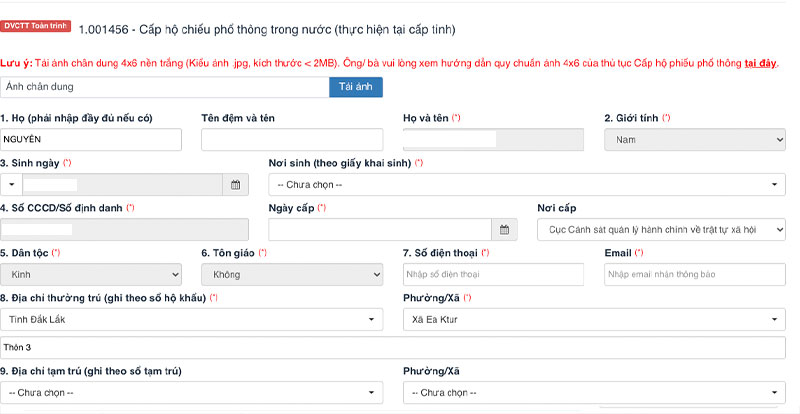Expand the temporary address Chưa chọn dropdown

pos(191,392)
